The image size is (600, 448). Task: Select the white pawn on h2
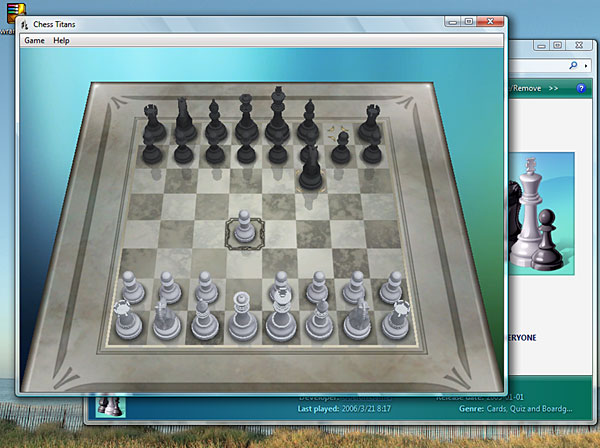click(391, 288)
